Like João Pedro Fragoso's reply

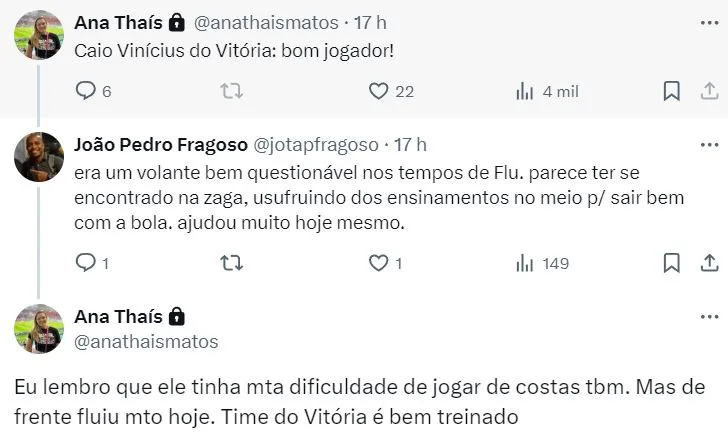pyautogui.click(x=378, y=263)
